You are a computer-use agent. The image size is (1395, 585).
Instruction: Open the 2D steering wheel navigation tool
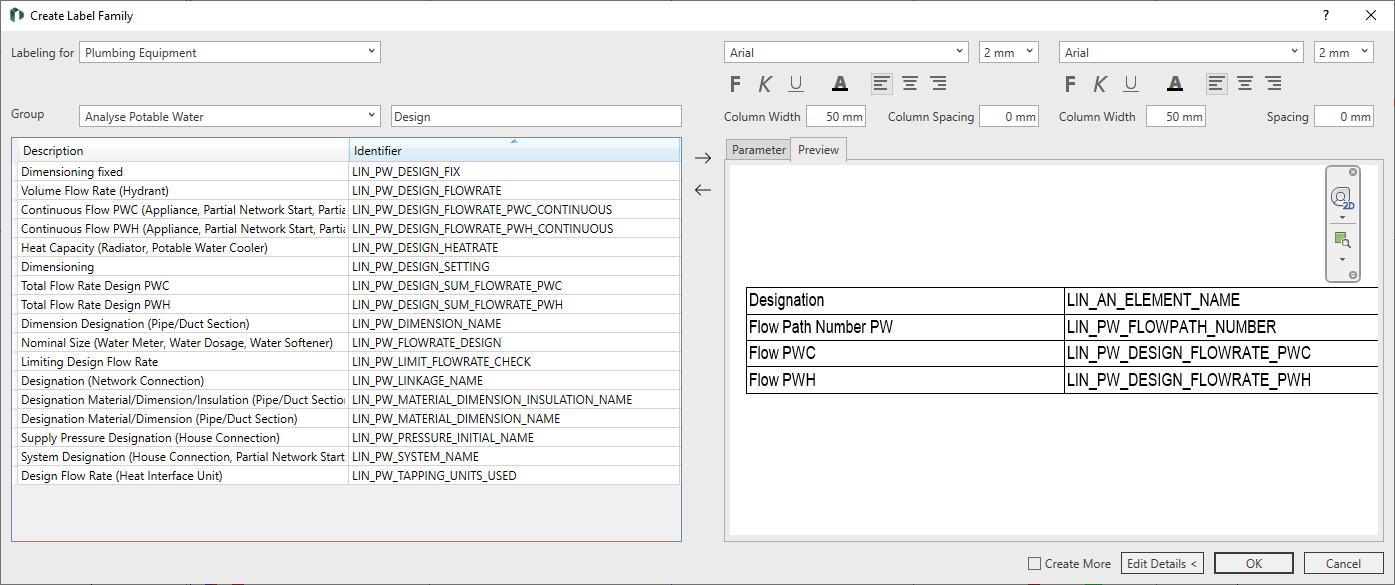[x=1341, y=197]
